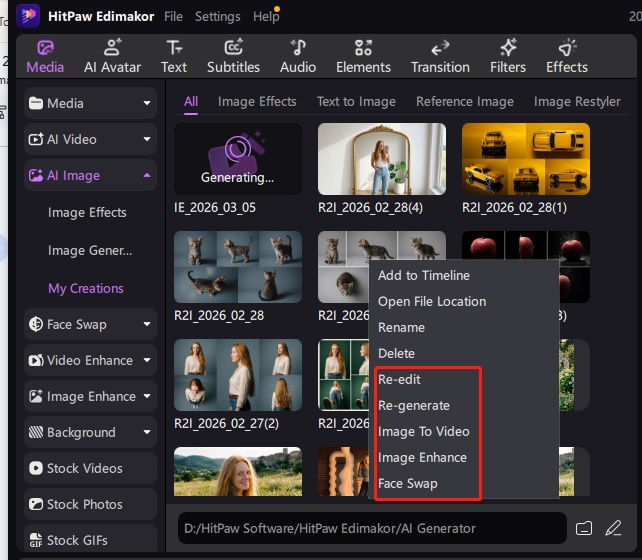Image resolution: width=642 pixels, height=560 pixels.
Task: Expand the Media sidebar section
Action: click(90, 103)
